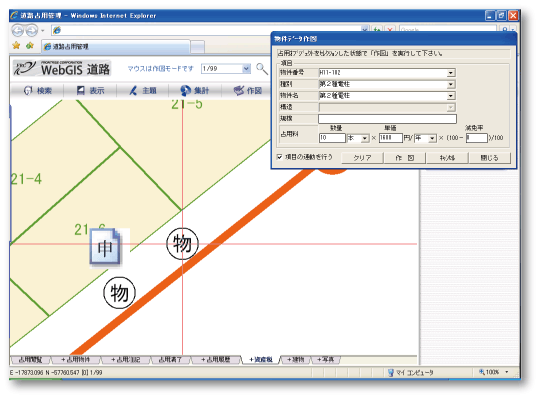
Task: Select the 占用閲覧 bottom tab
Action: (30, 360)
